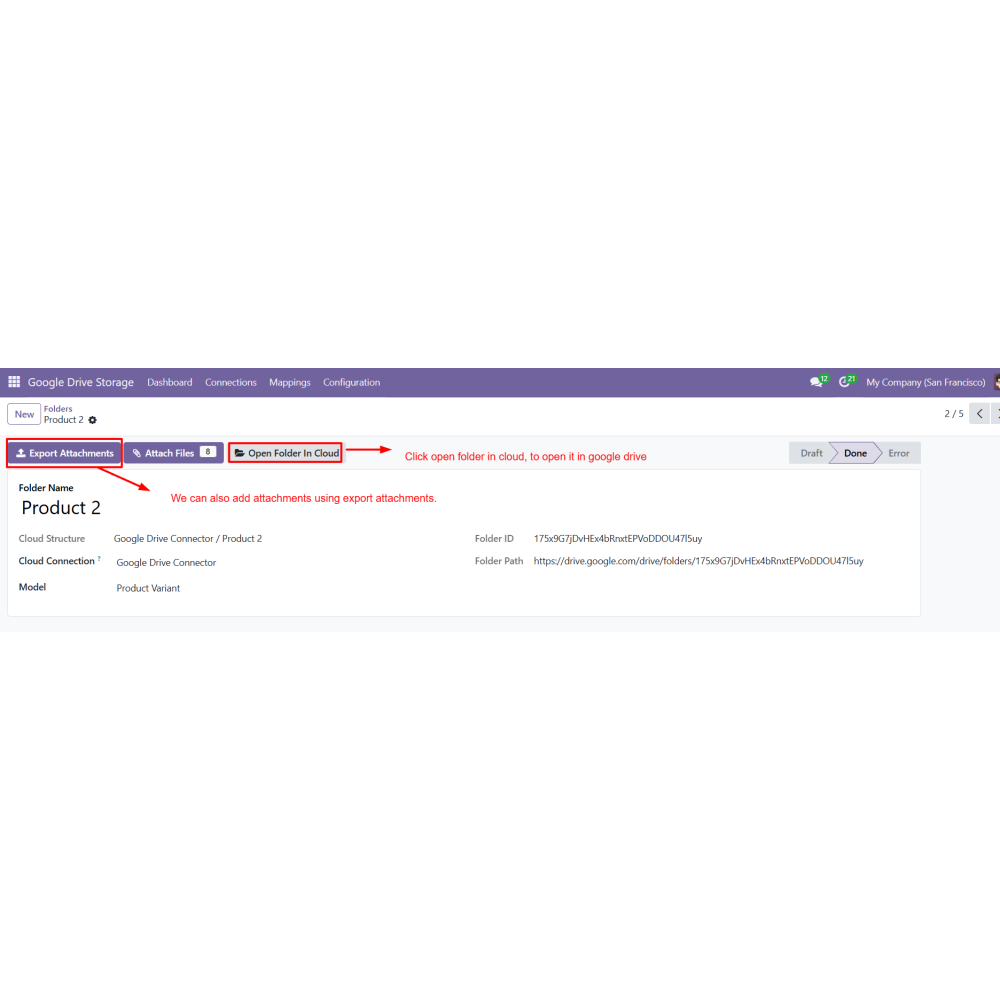Open the company switcher My Company (San Francisco)

(925, 383)
